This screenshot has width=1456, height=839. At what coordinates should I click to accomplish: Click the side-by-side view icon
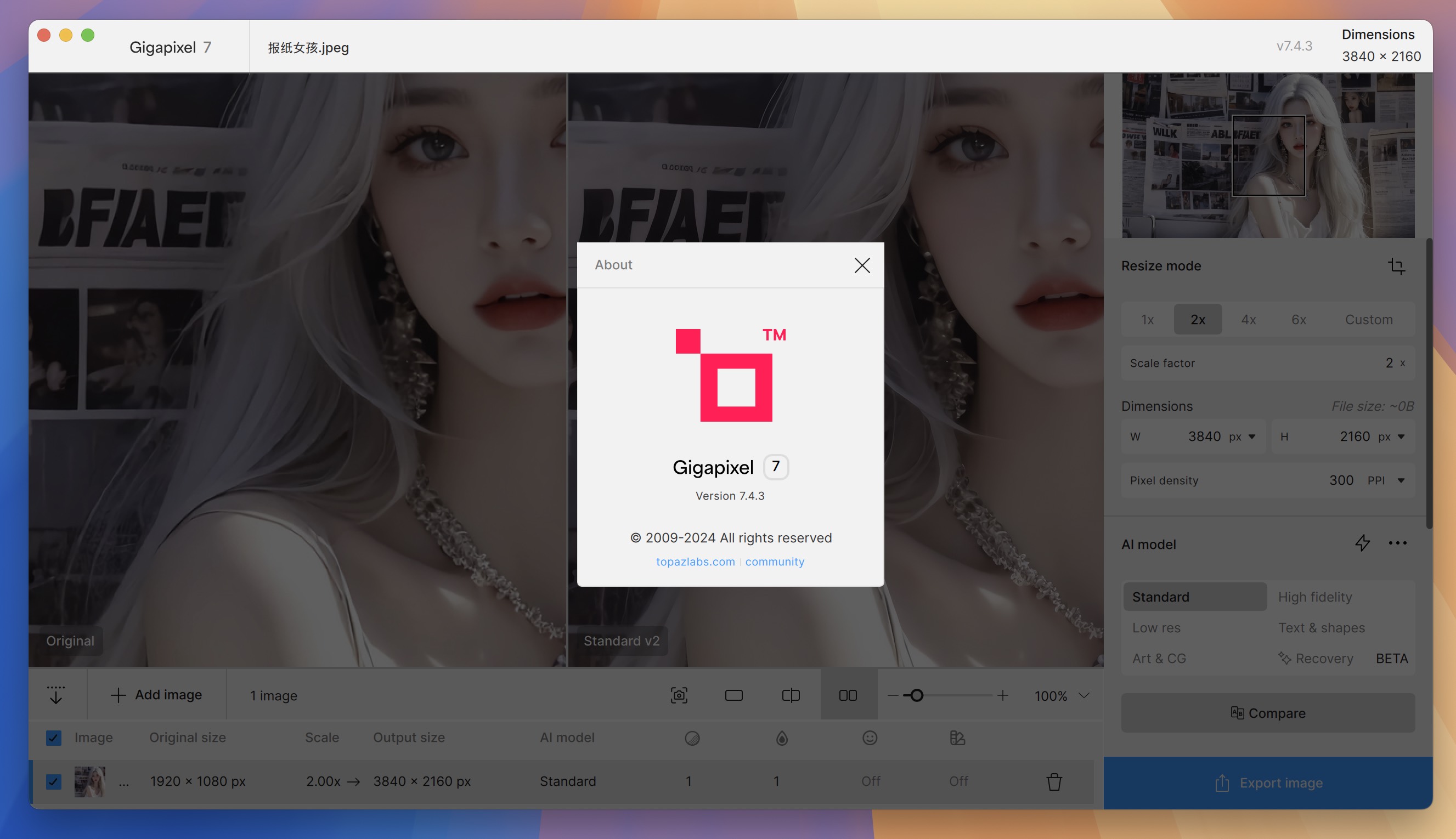point(848,695)
